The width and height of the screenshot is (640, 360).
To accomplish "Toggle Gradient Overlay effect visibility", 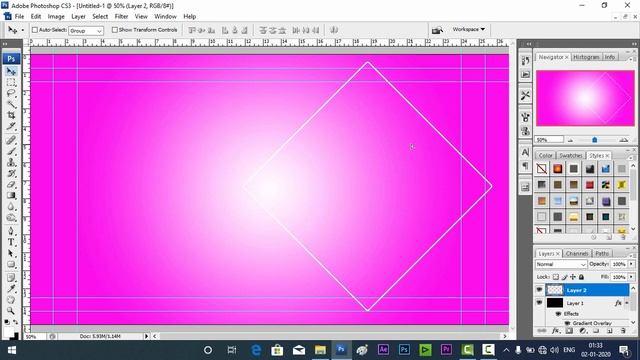I will coord(567,323).
